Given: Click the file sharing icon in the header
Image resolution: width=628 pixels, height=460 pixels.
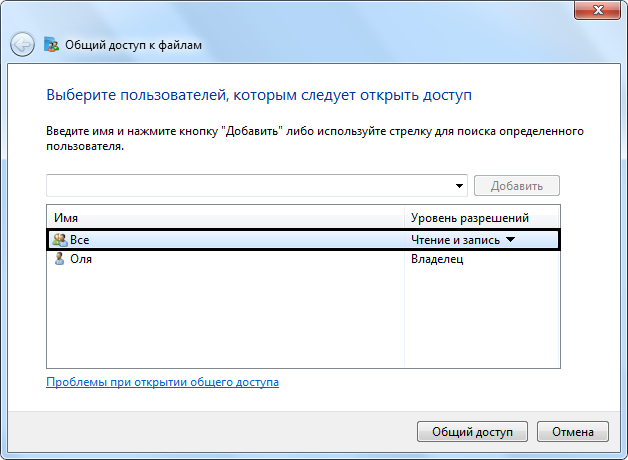Looking at the screenshot, I should click(x=52, y=44).
